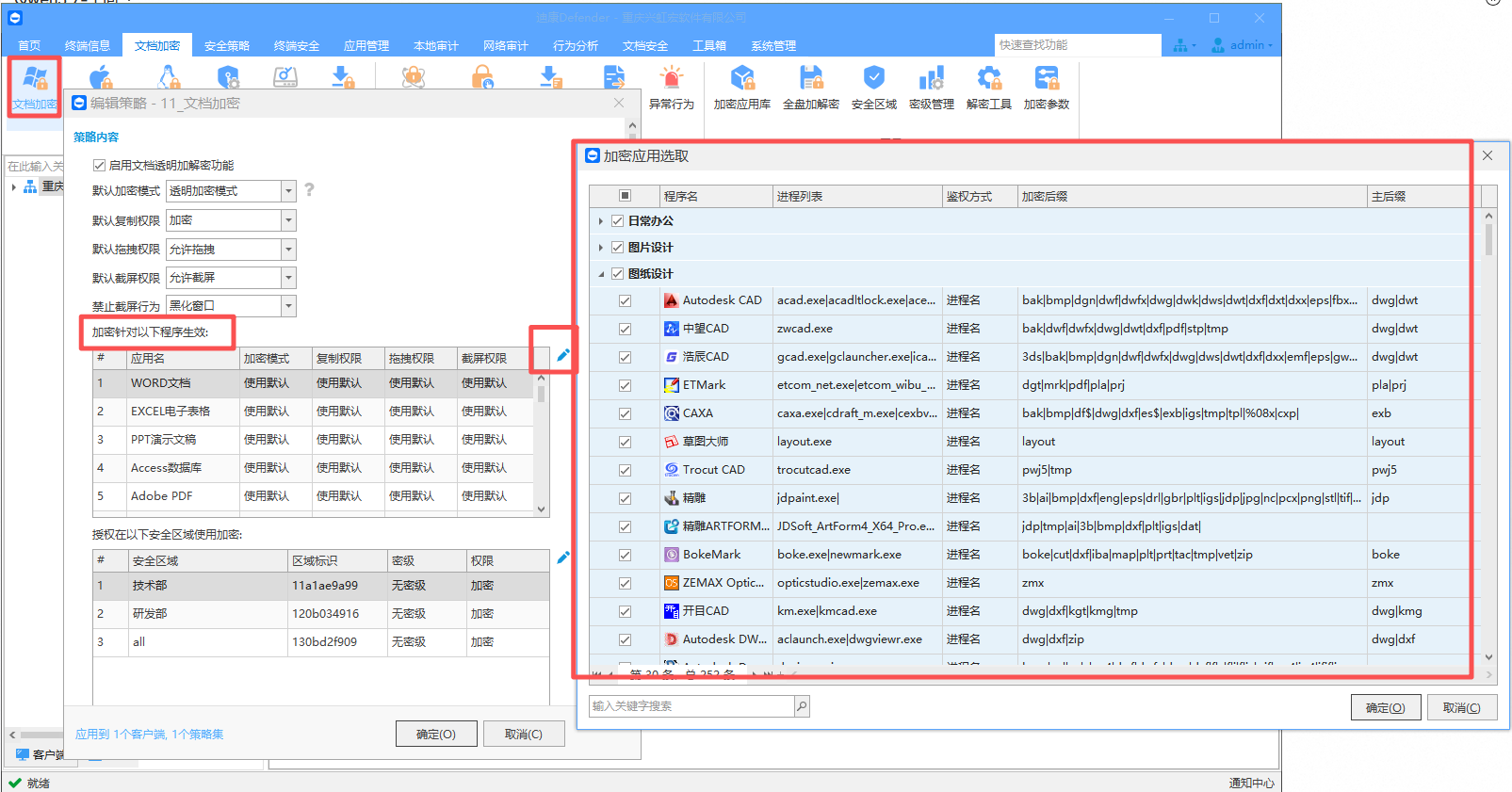This screenshot has height=792, width=1512.
Task: Click the CAXA application icon
Action: coord(672,413)
